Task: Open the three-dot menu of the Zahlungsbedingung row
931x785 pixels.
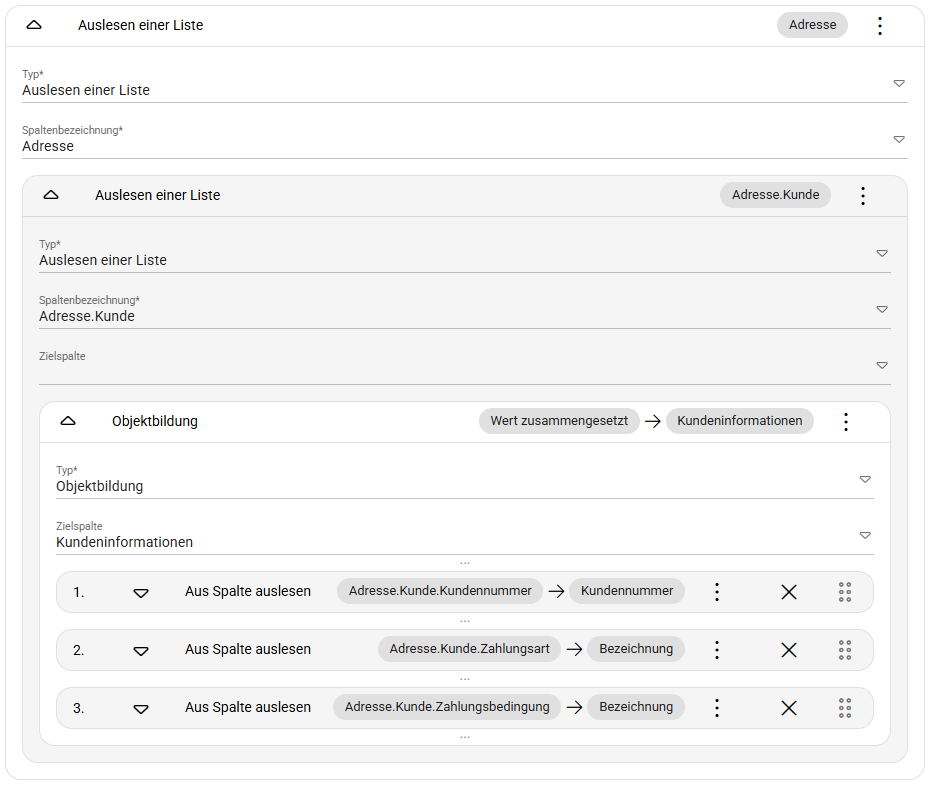Action: pos(717,707)
